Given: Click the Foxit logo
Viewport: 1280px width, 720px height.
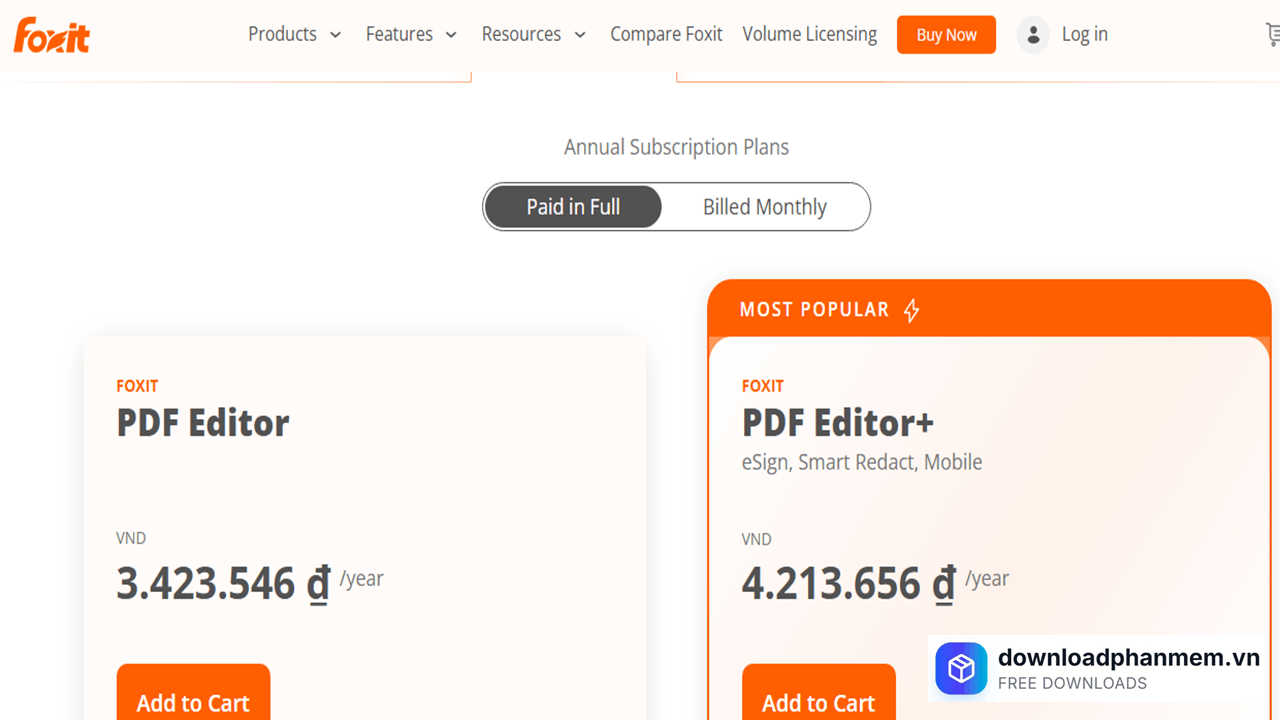Looking at the screenshot, I should (x=52, y=35).
